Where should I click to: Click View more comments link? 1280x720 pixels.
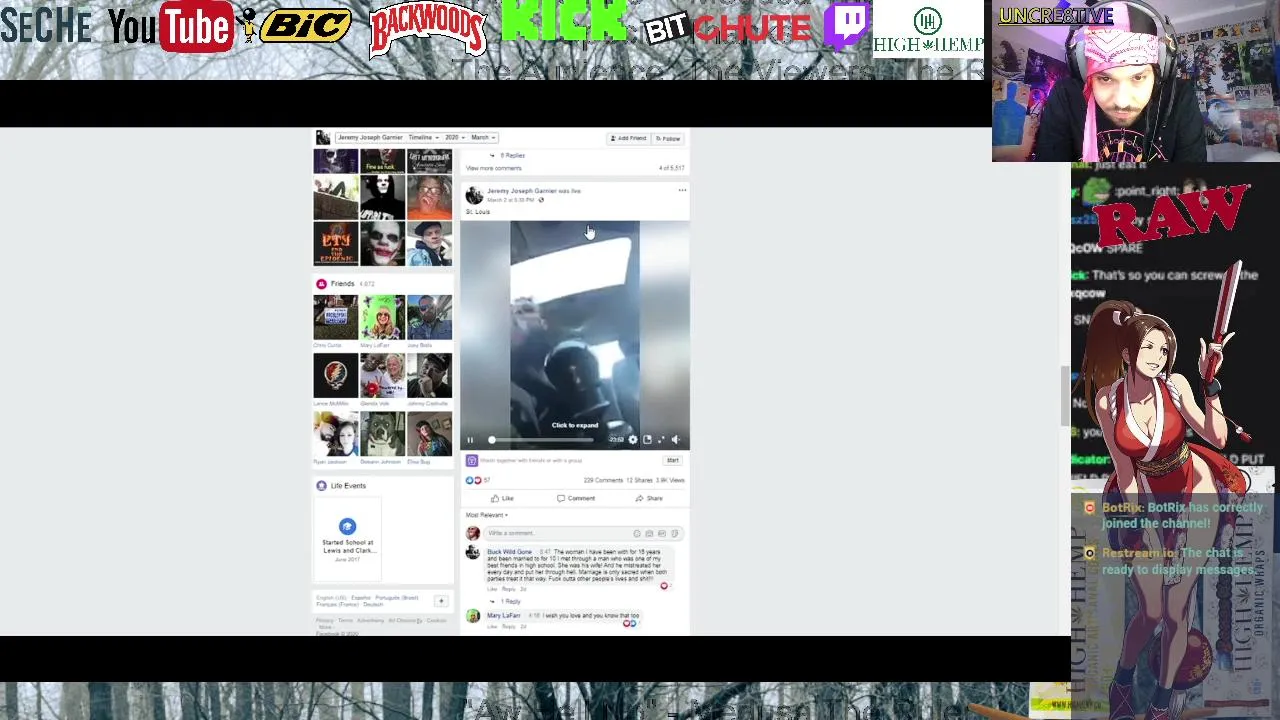click(x=493, y=168)
